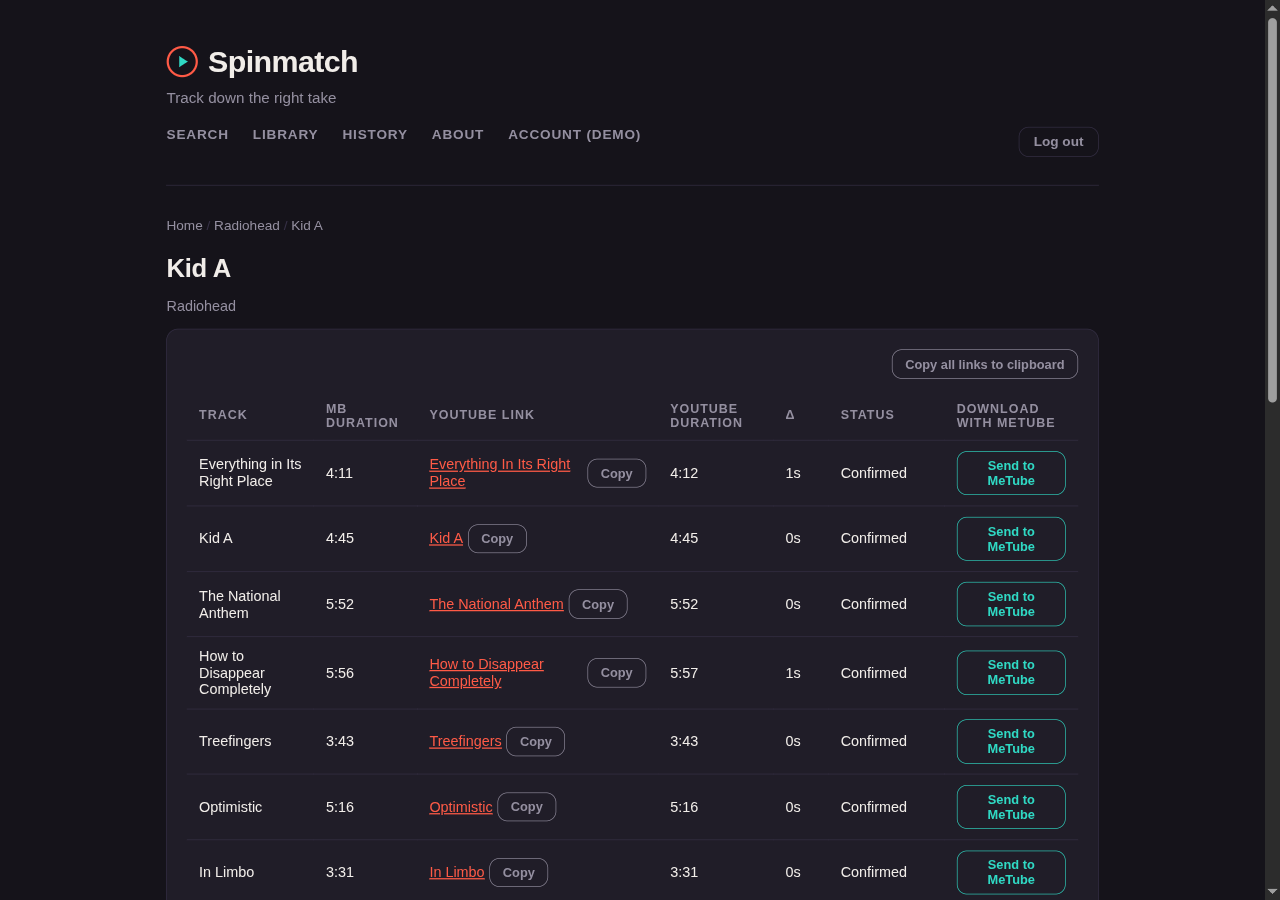
Task: Click the scrollbar down arrow
Action: 1272,891
